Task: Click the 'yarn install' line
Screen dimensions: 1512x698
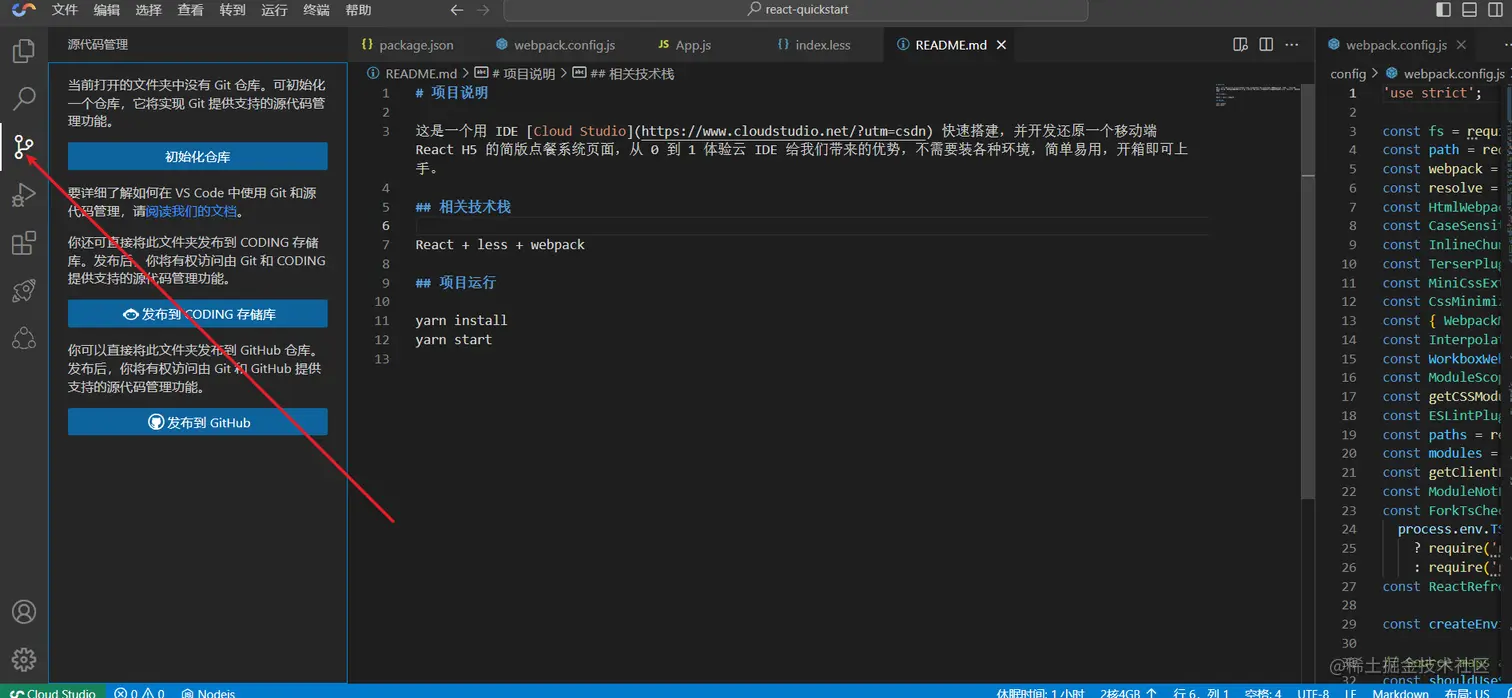Action: (x=461, y=321)
